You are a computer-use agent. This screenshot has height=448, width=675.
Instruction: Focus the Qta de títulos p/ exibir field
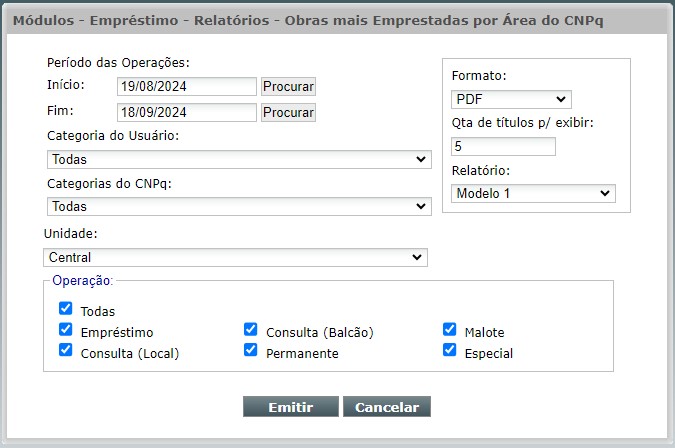pyautogui.click(x=504, y=146)
